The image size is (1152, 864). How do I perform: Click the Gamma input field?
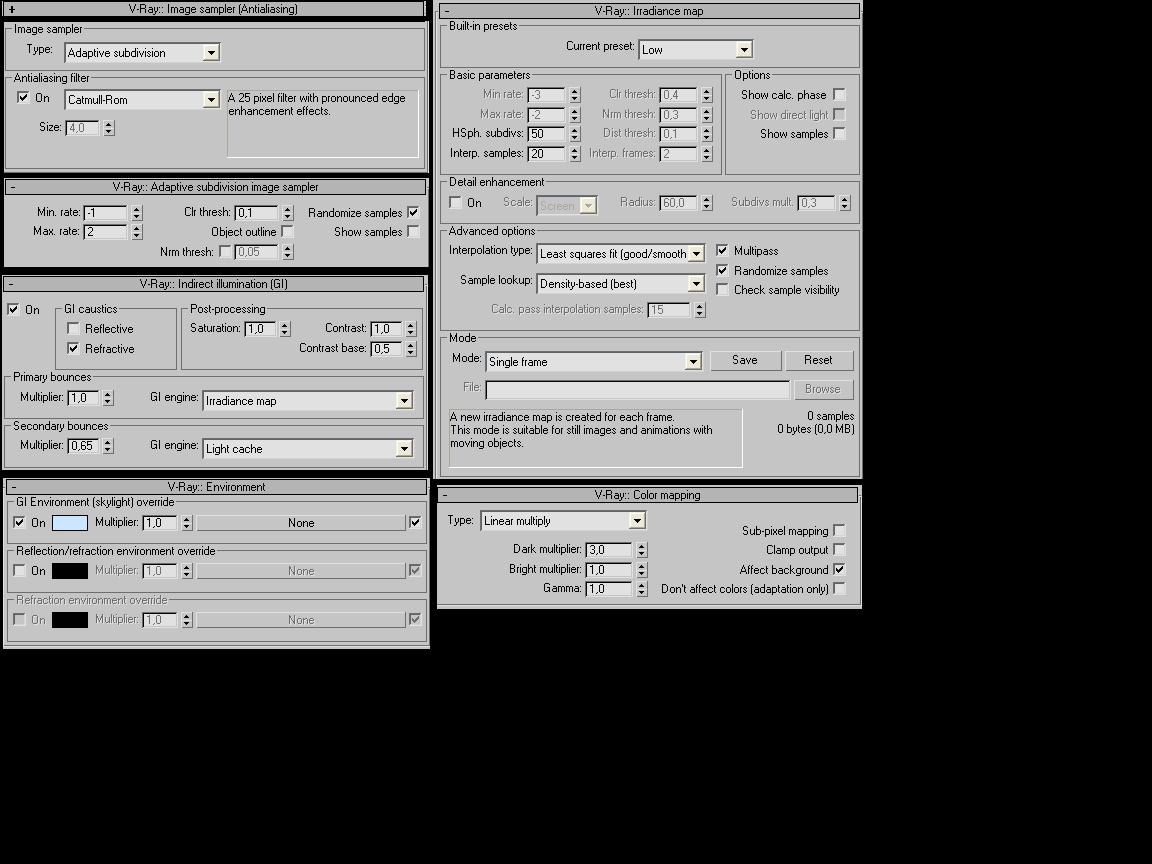(609, 588)
